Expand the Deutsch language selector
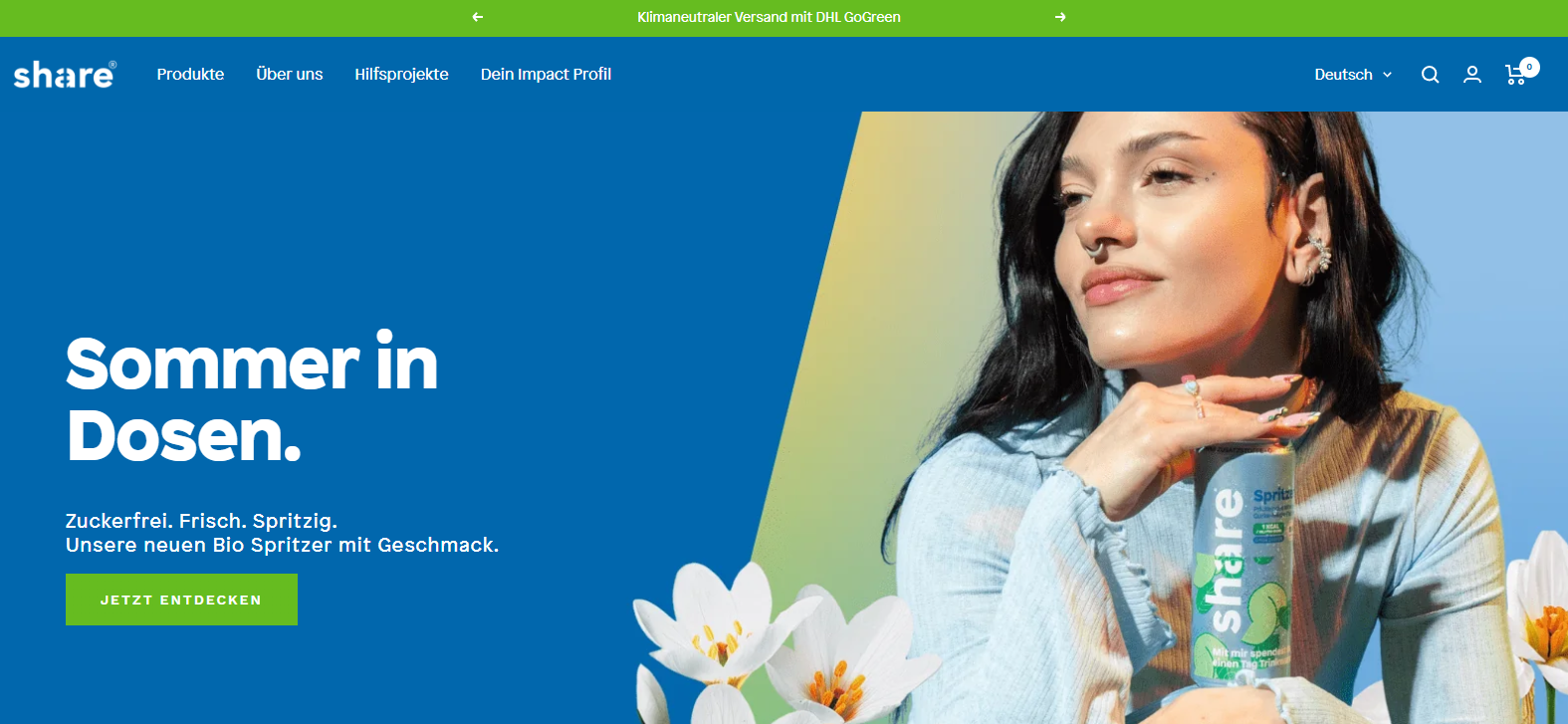This screenshot has width=1568, height=724. pos(1353,75)
